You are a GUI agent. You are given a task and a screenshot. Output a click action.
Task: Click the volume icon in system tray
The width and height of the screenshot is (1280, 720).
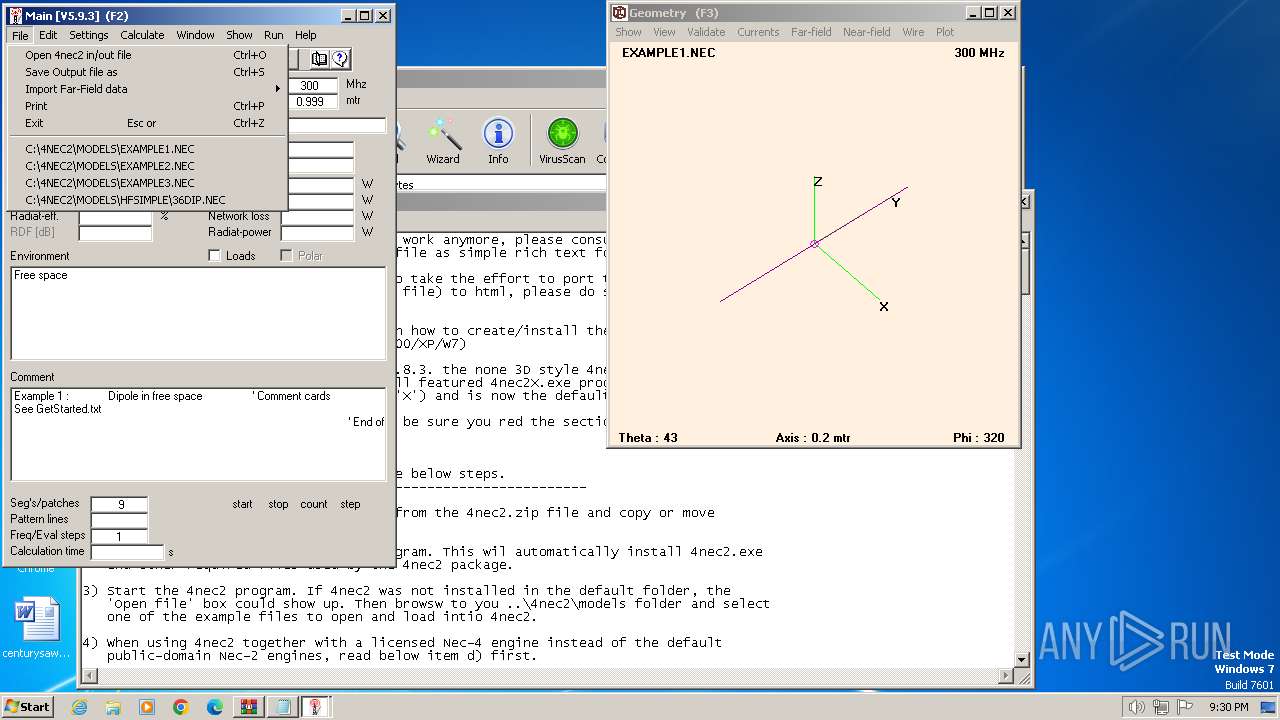click(x=1136, y=707)
